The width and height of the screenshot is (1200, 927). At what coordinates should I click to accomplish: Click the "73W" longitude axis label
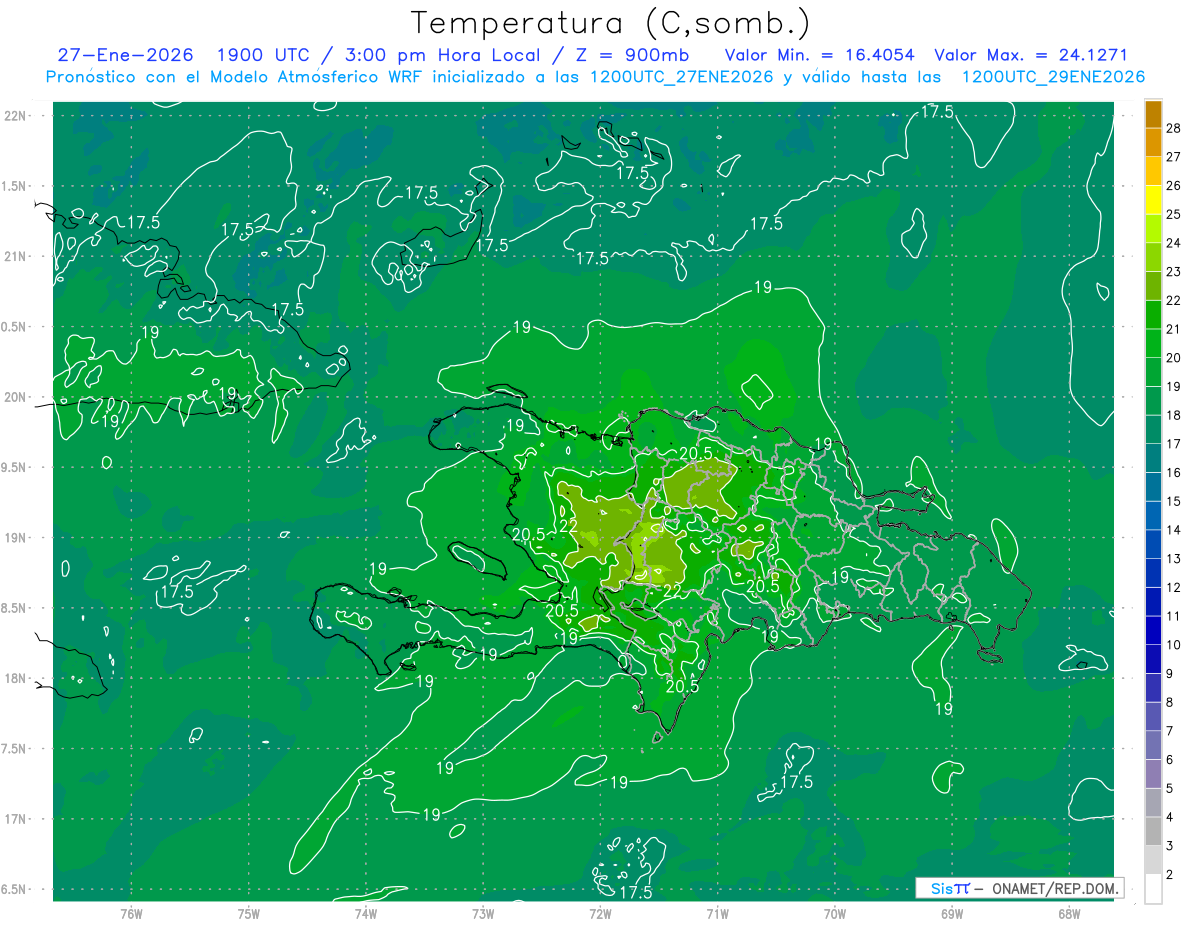483,914
